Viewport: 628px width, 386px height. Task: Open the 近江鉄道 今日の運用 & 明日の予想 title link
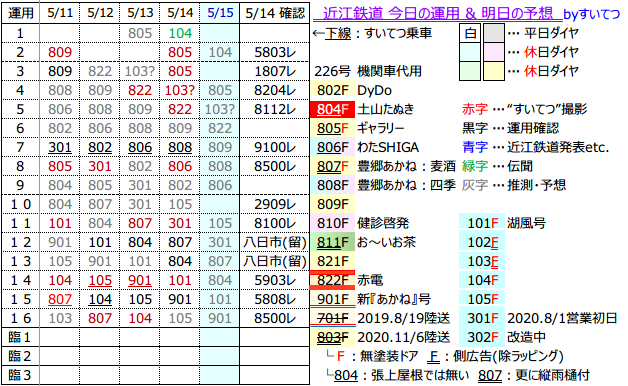pyautogui.click(x=437, y=14)
